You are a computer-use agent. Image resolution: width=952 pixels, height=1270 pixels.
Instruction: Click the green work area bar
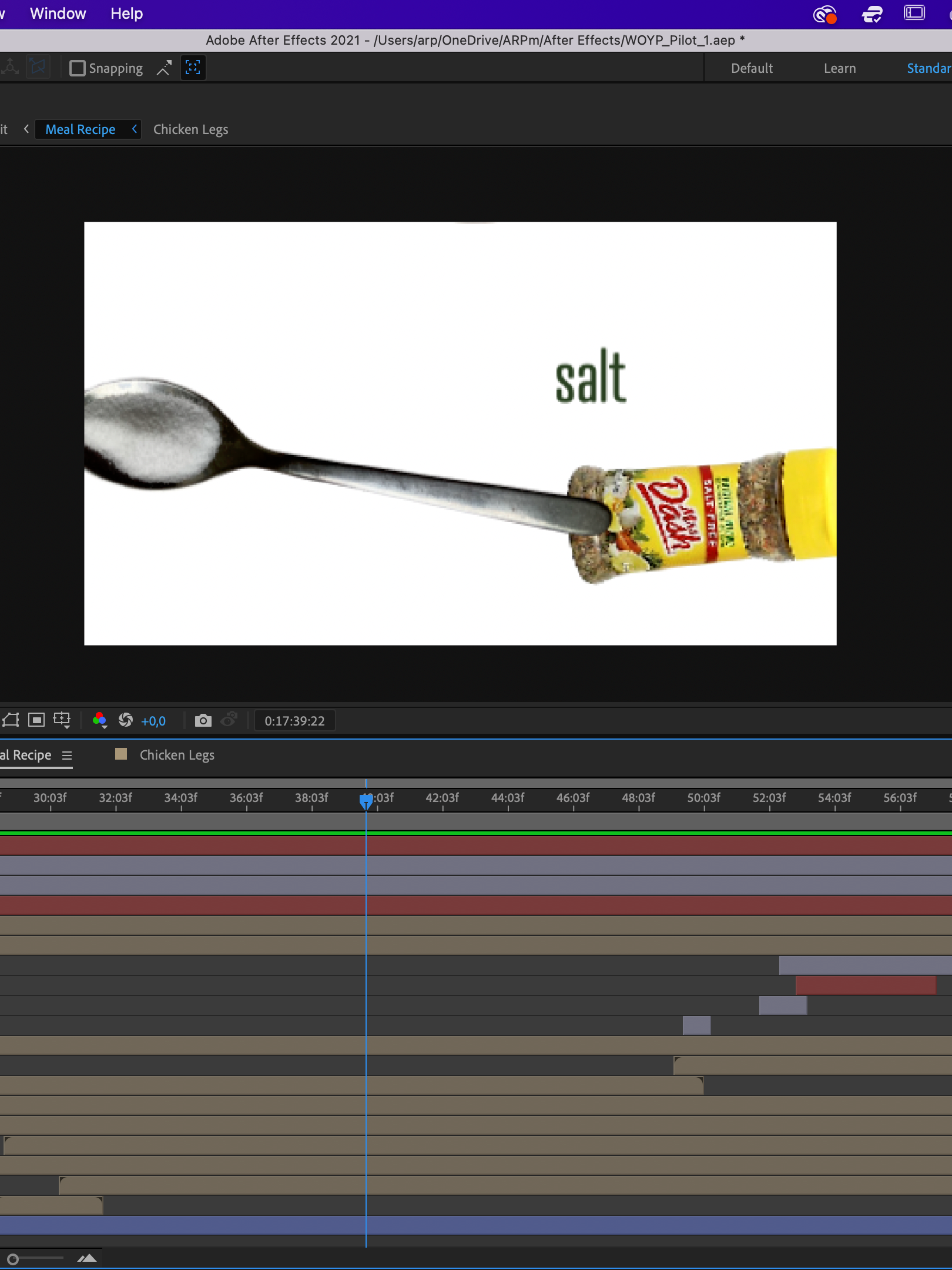tap(476, 833)
